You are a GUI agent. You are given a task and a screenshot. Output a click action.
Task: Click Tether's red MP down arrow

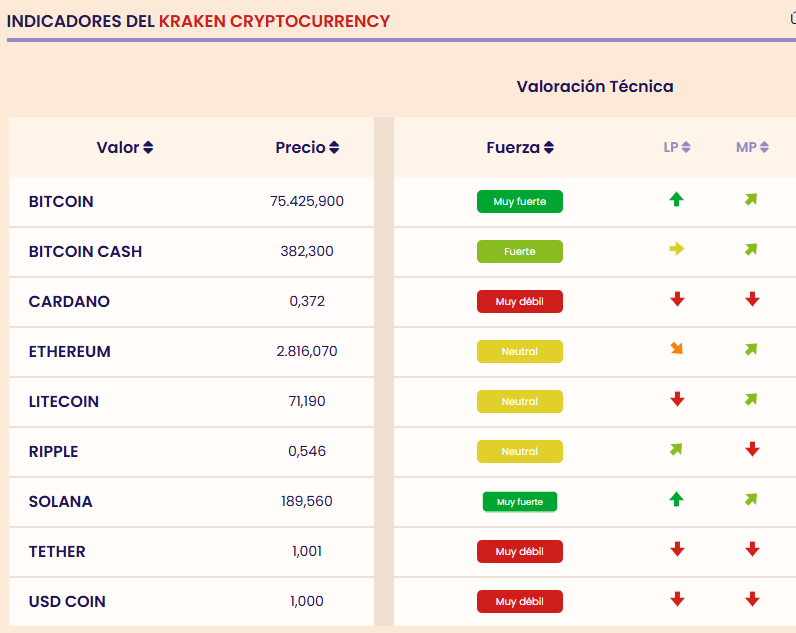point(752,550)
